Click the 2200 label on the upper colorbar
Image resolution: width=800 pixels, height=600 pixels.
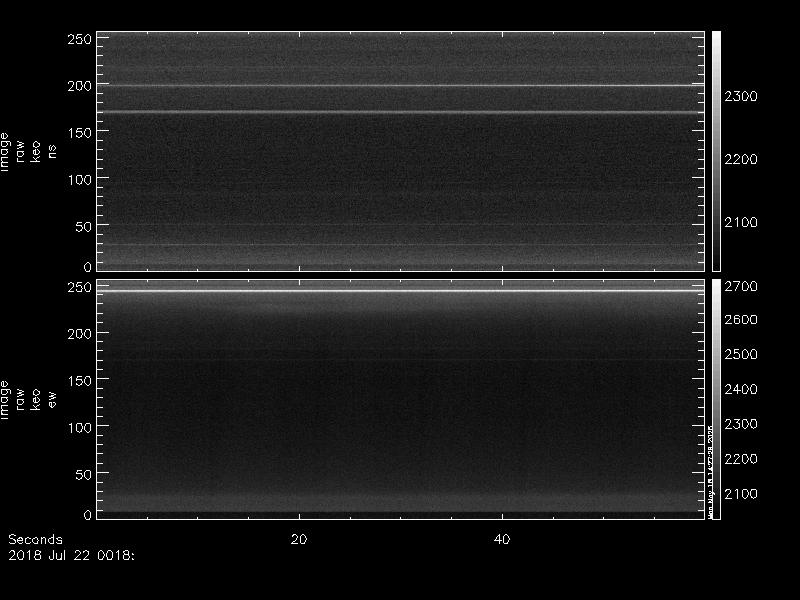pos(741,159)
